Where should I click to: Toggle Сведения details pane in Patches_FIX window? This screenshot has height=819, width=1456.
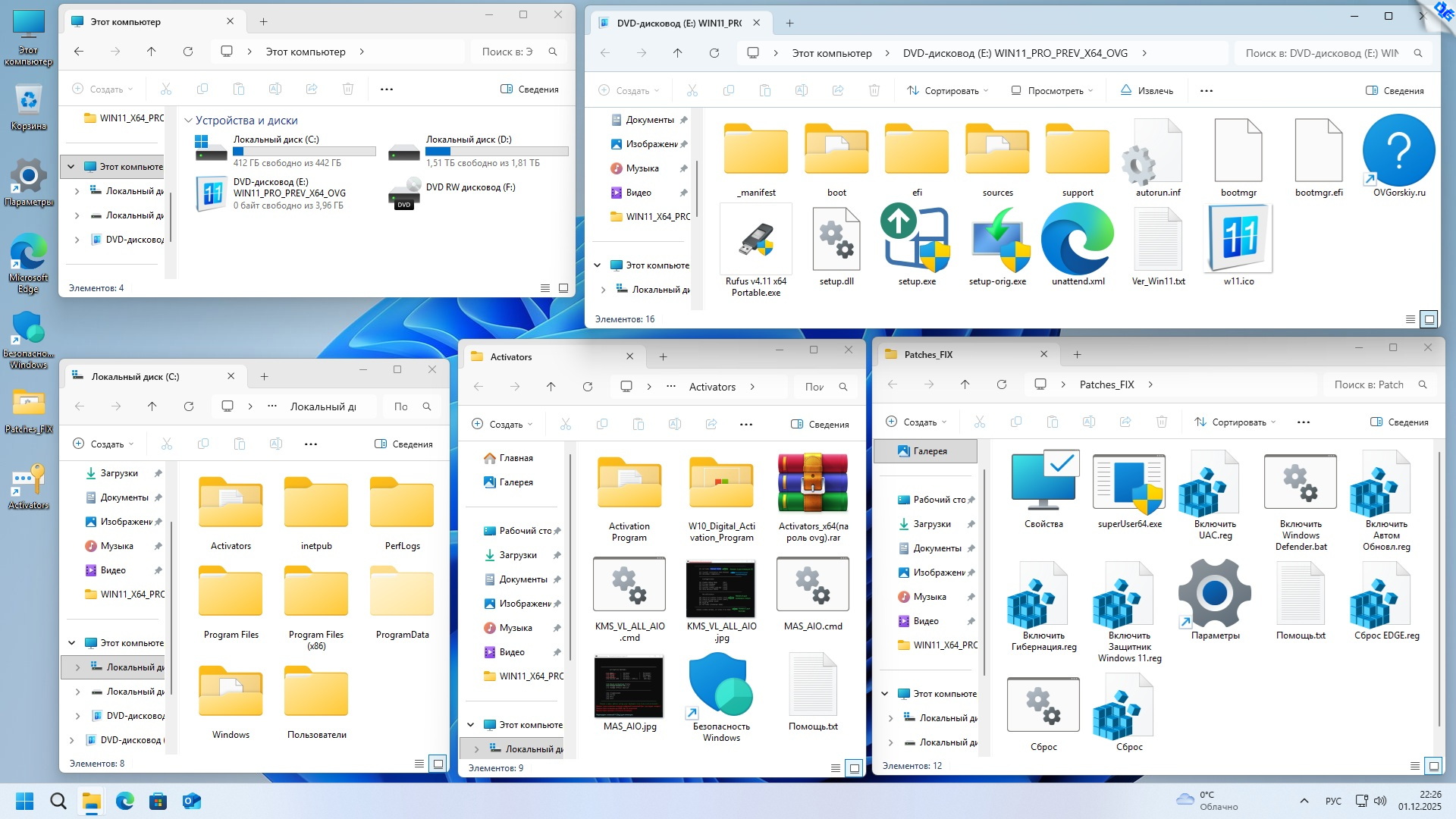click(x=1399, y=422)
